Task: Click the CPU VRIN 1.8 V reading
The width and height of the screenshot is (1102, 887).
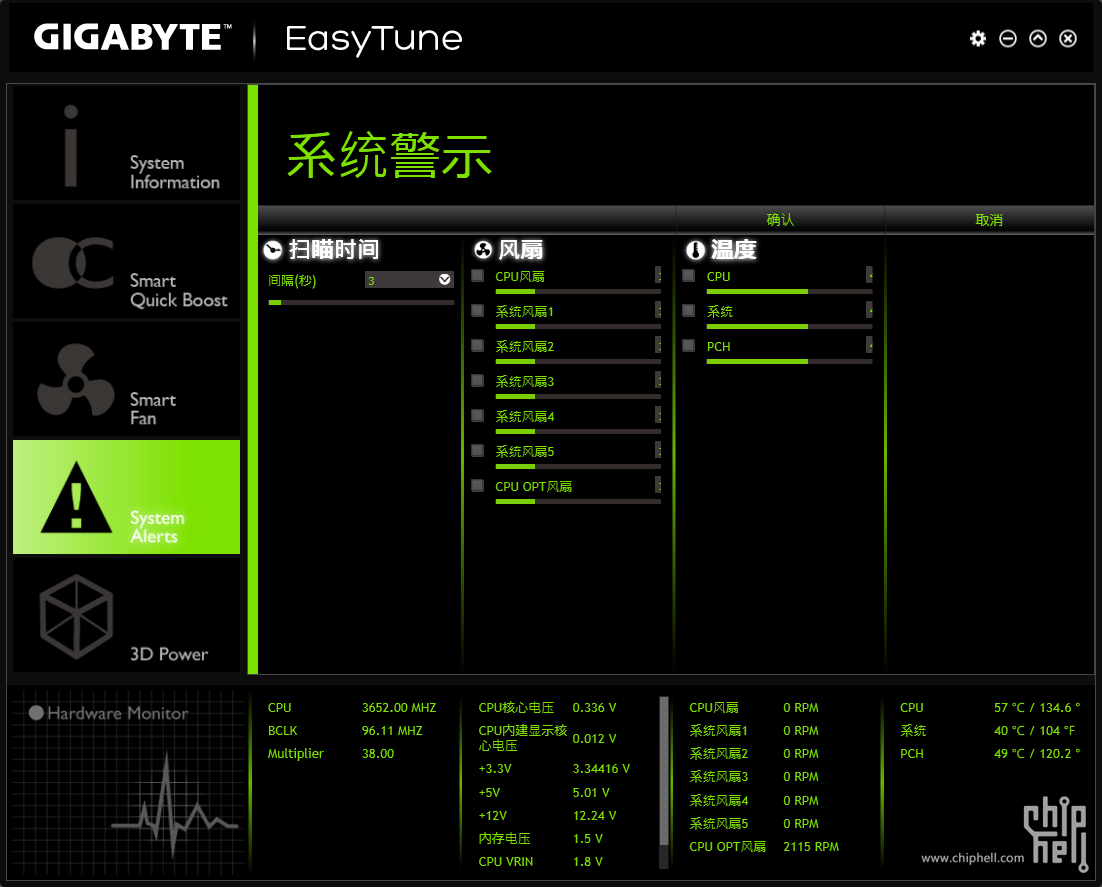Action: 588,862
